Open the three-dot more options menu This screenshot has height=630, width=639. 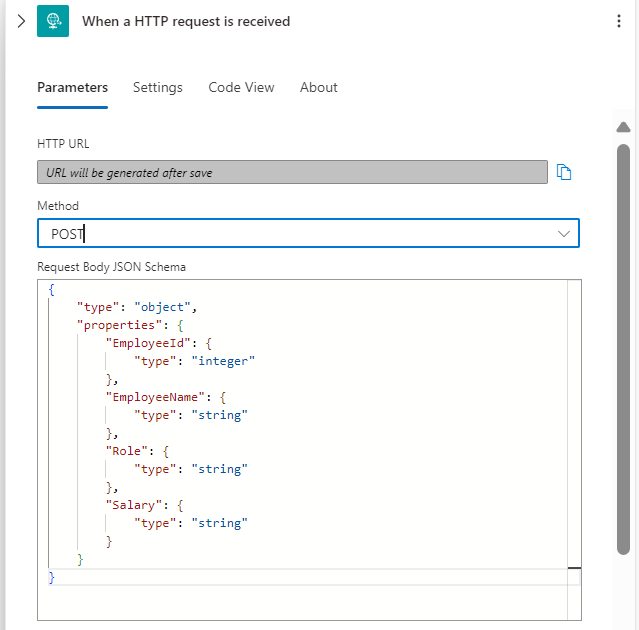tap(619, 21)
